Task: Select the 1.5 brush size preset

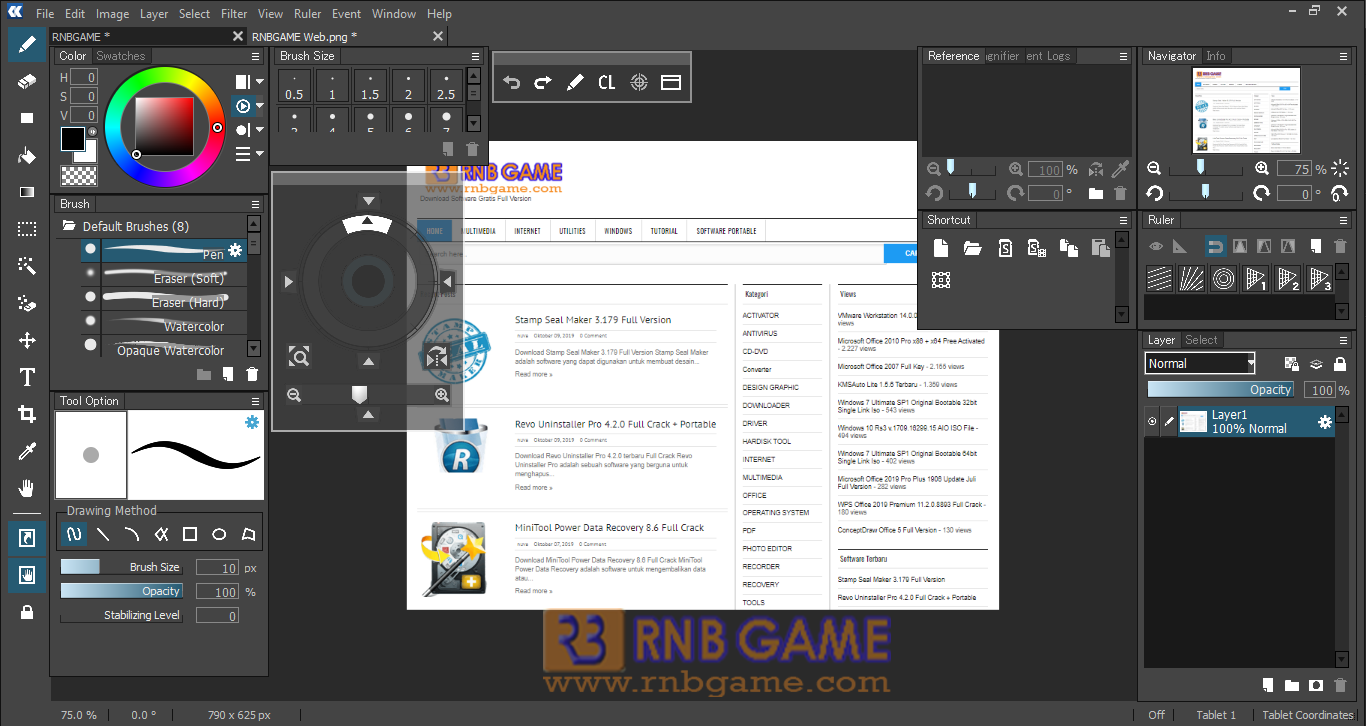Action: click(370, 87)
